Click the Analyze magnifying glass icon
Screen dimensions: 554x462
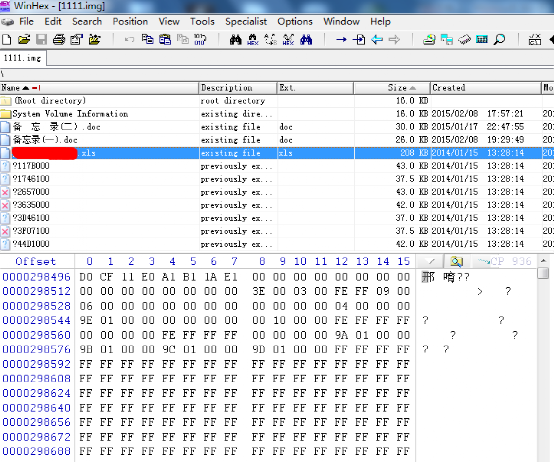[499, 39]
